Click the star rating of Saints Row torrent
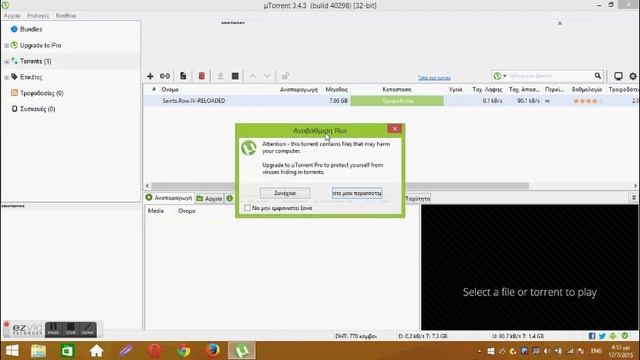This screenshot has width=640, height=360. (587, 101)
